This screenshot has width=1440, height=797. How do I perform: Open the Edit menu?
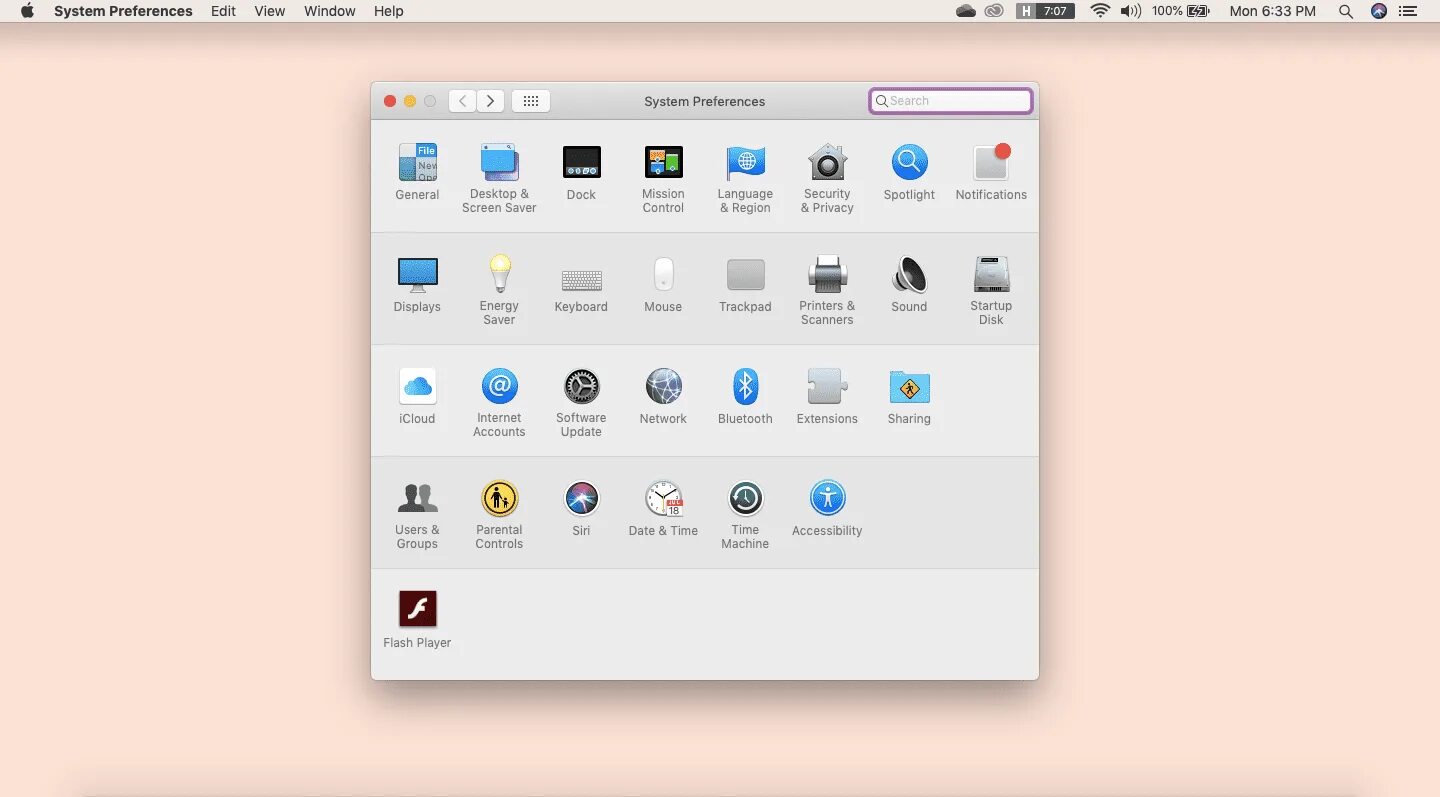(223, 11)
